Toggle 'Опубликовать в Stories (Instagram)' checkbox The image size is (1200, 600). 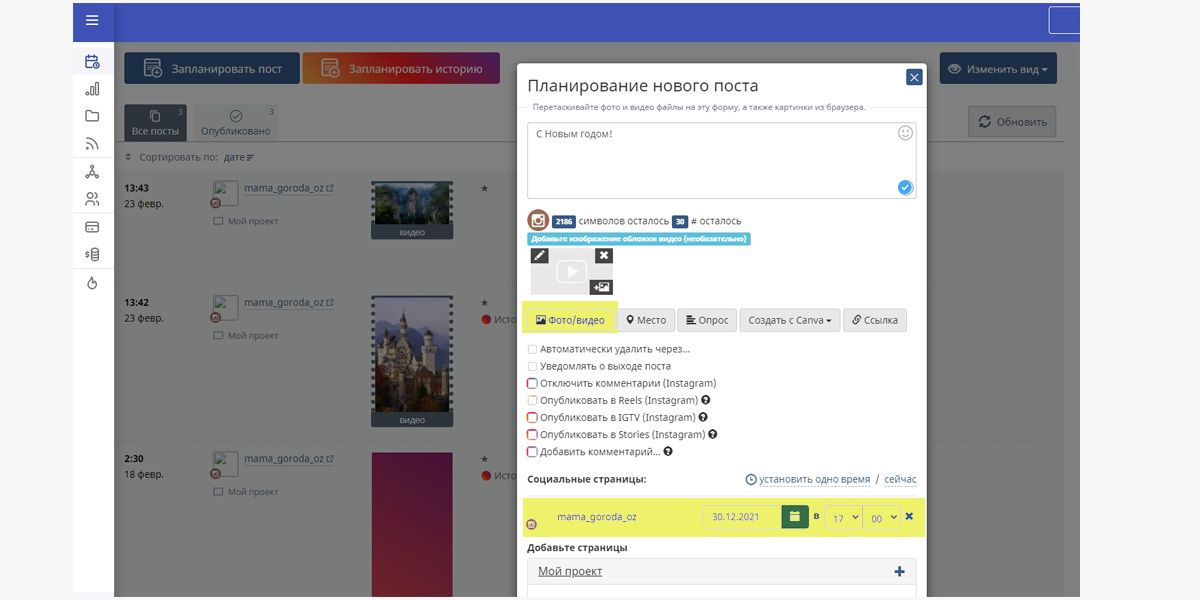pos(532,435)
